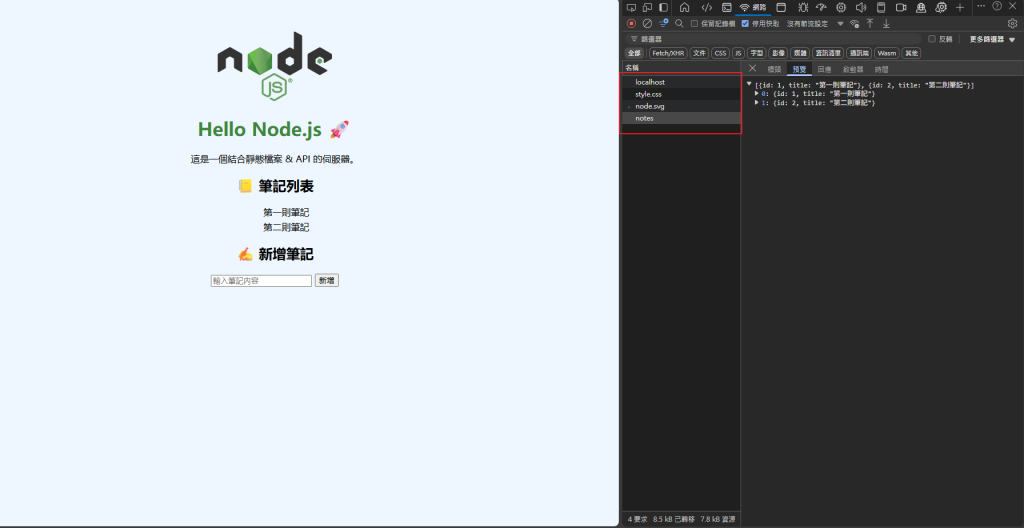
Task: Select the style.css request row
Action: [x=680, y=94]
